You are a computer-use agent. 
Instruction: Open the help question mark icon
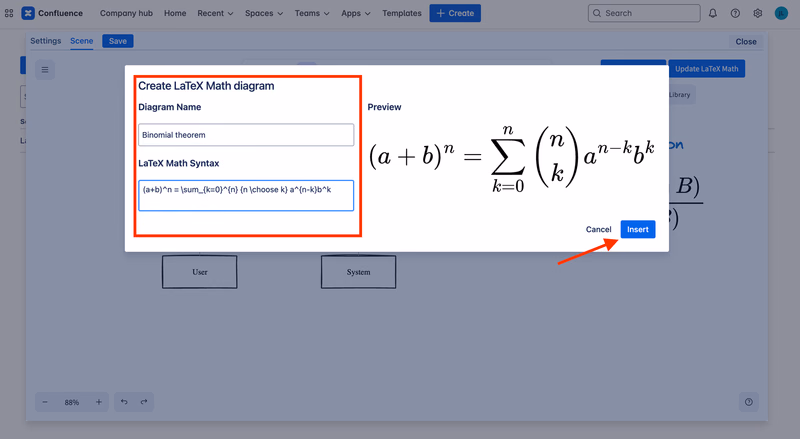tap(735, 13)
